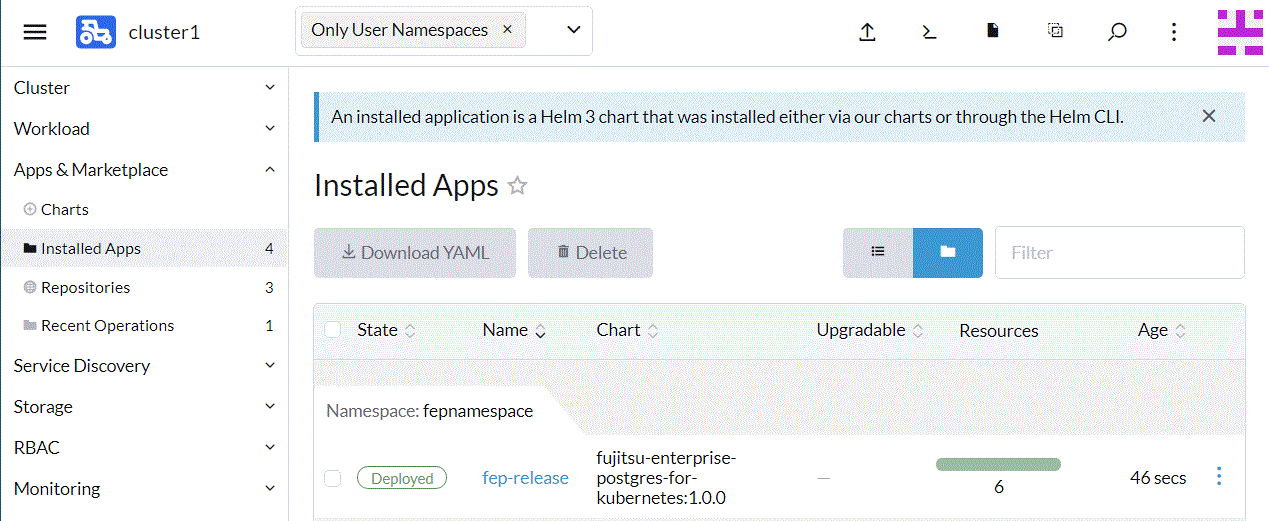This screenshot has height=521, width=1269.
Task: Open Charts in the sidebar
Action: (65, 210)
